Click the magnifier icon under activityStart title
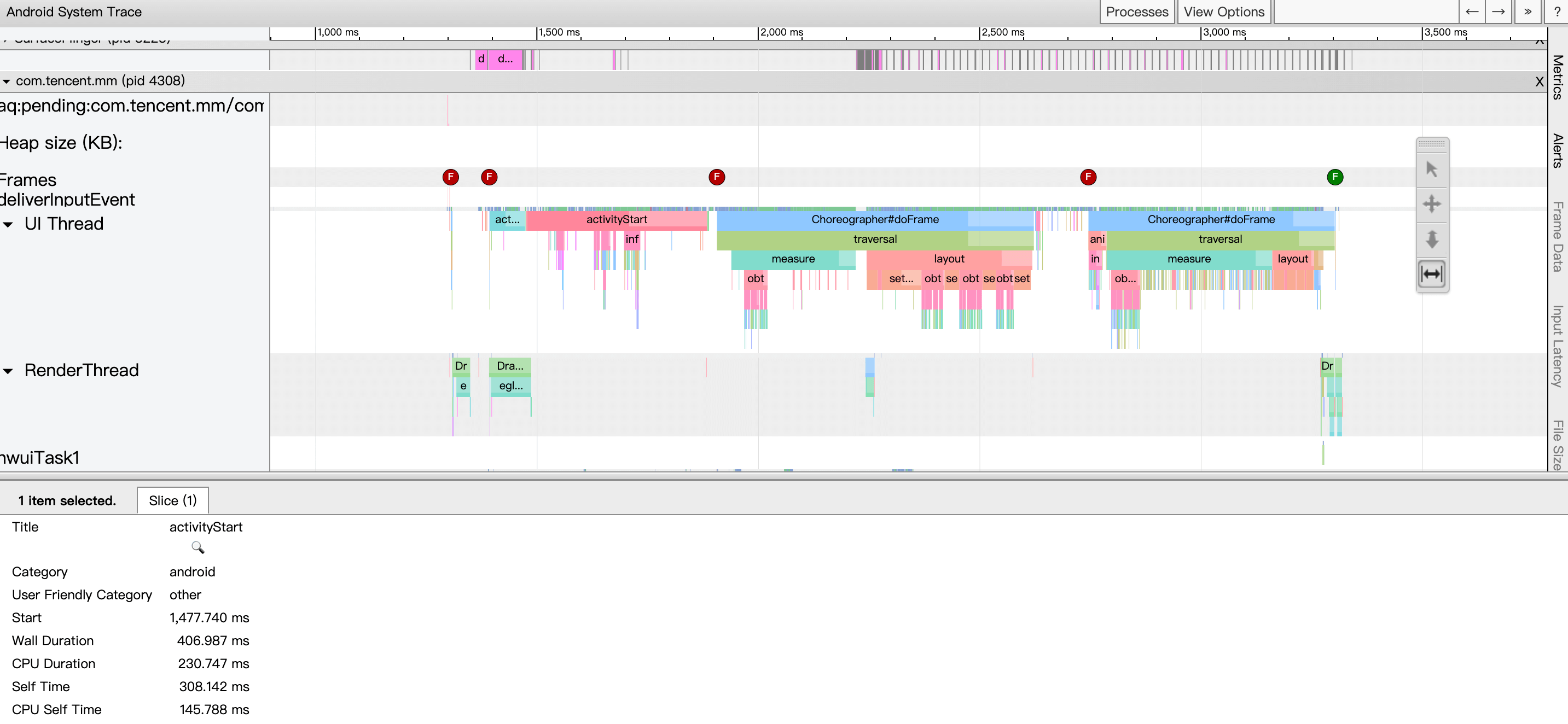This screenshot has width=1568, height=724. (198, 547)
